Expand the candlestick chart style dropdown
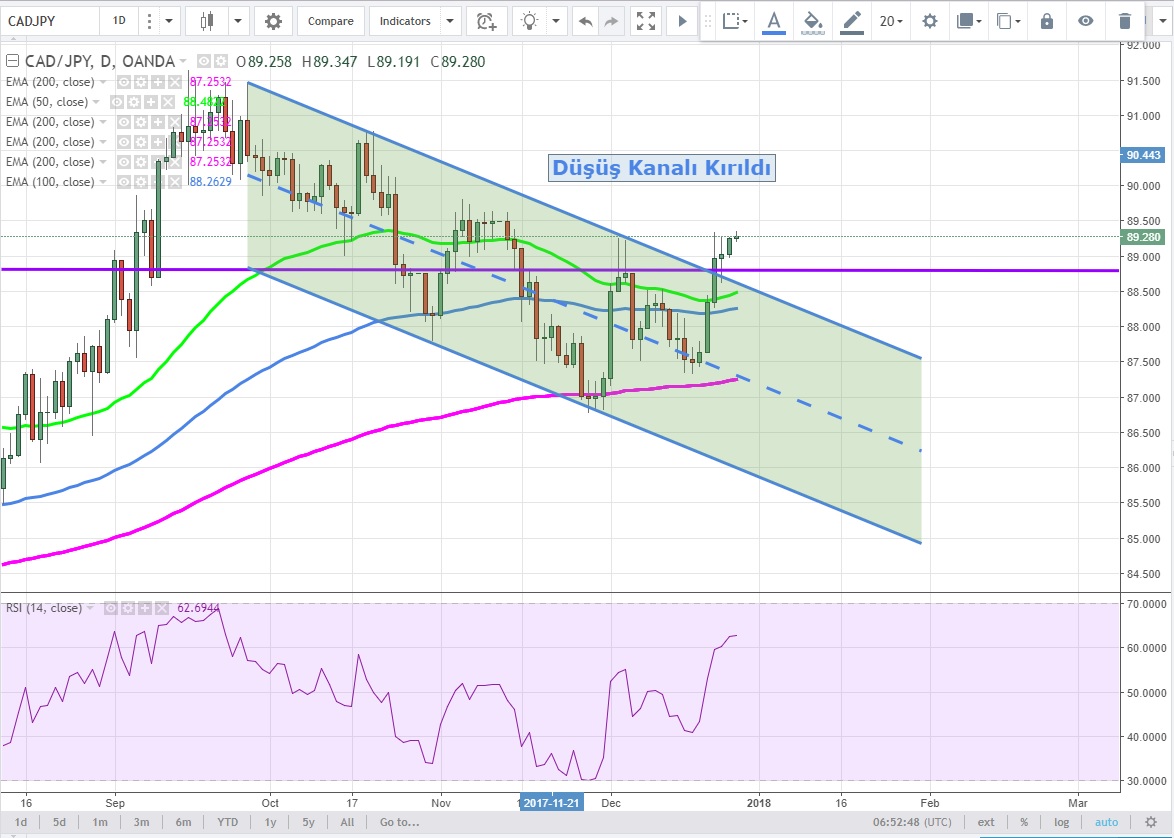This screenshot has width=1174, height=838. pos(238,21)
